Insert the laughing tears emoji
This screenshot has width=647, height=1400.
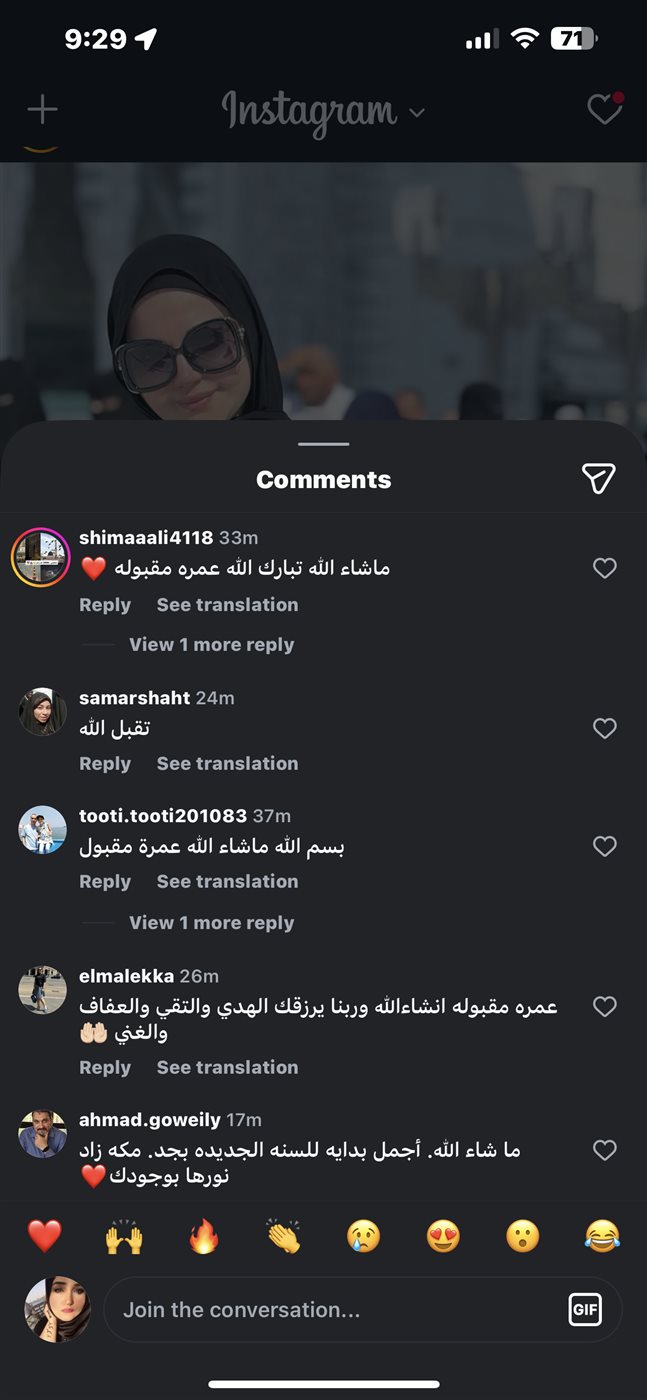602,1237
